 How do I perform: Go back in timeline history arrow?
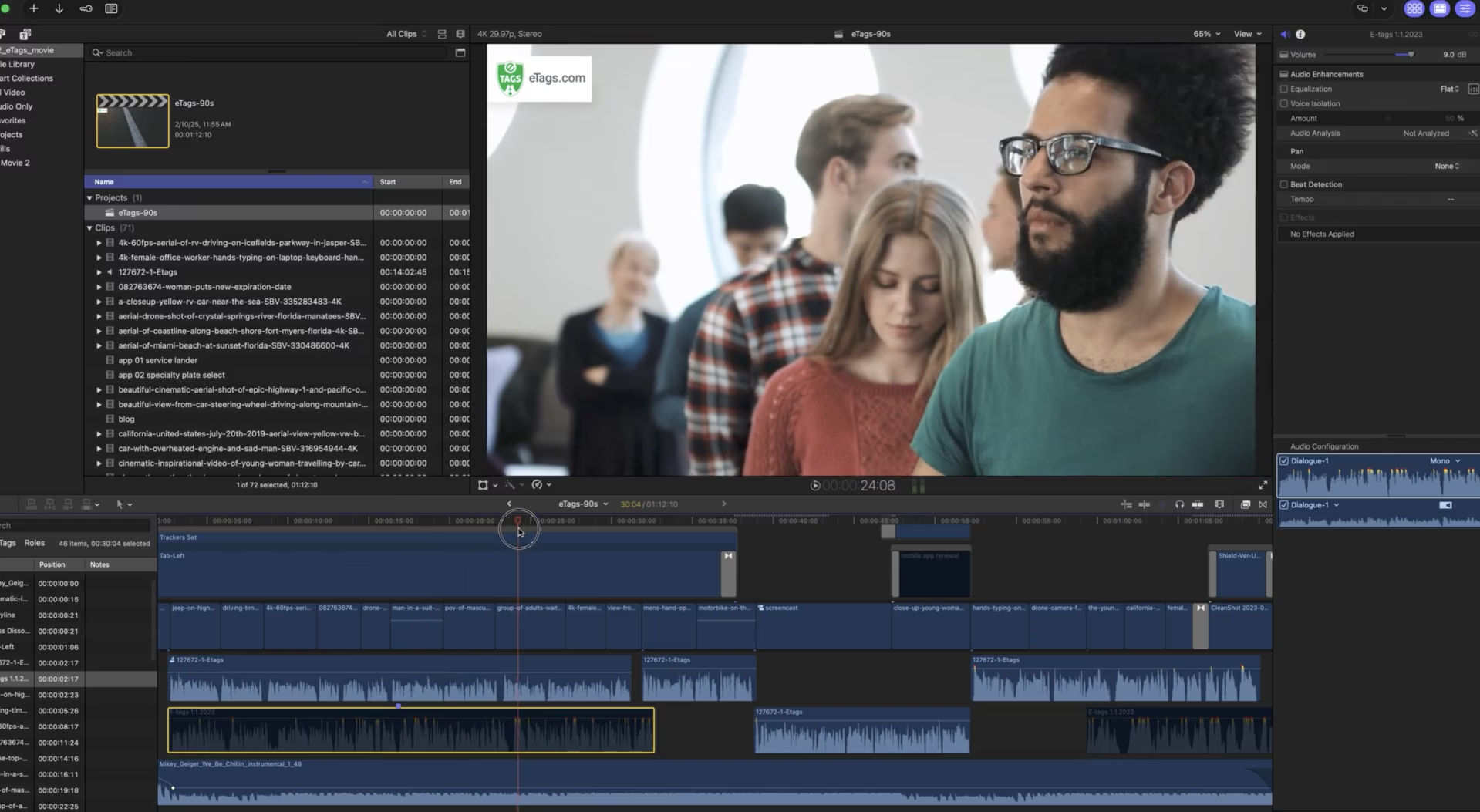[509, 504]
